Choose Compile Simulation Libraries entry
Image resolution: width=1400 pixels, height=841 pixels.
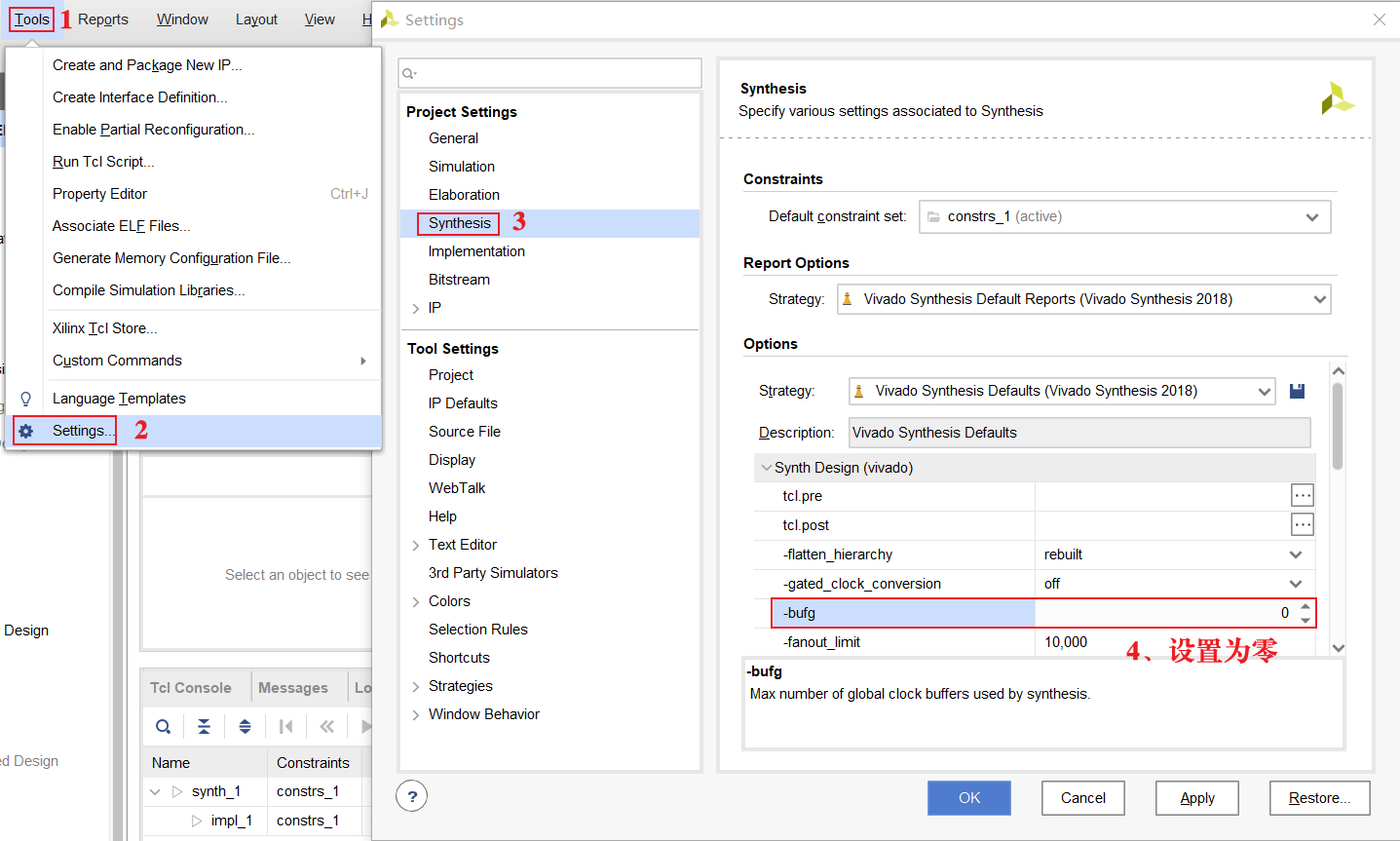[x=149, y=290]
